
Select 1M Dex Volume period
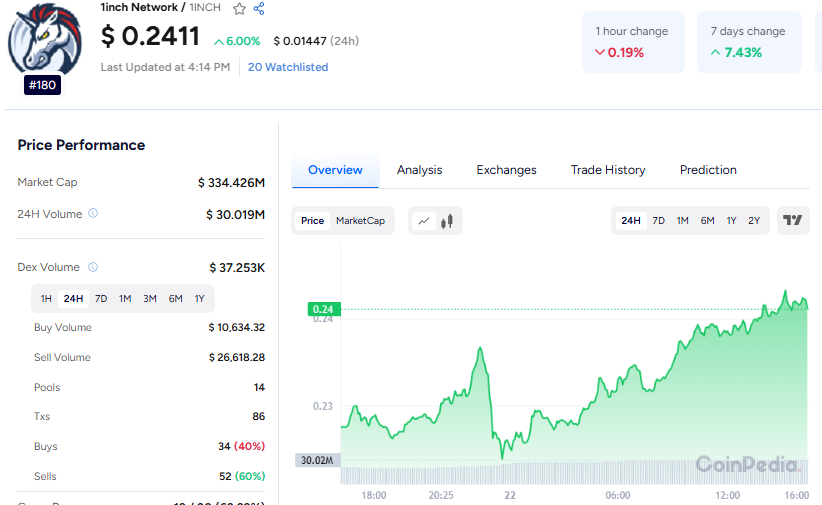(125, 298)
